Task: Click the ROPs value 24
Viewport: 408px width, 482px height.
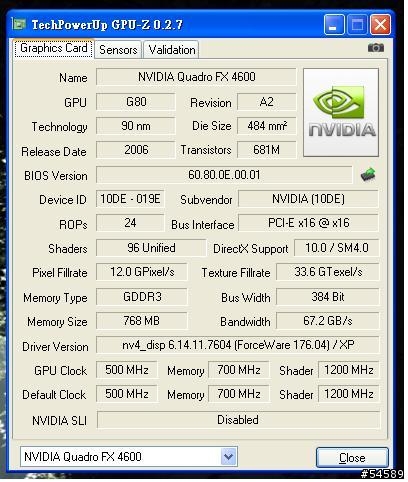Action: click(x=130, y=223)
